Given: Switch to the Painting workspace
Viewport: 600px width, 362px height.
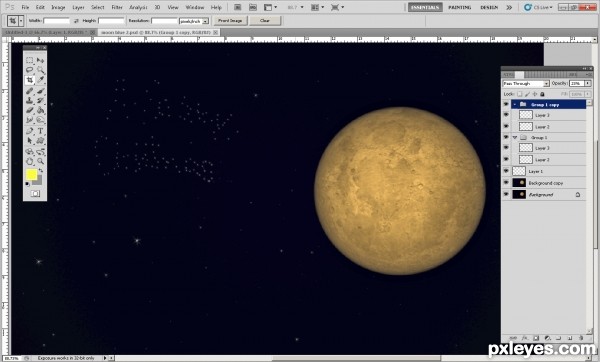Looking at the screenshot, I should pyautogui.click(x=460, y=7).
